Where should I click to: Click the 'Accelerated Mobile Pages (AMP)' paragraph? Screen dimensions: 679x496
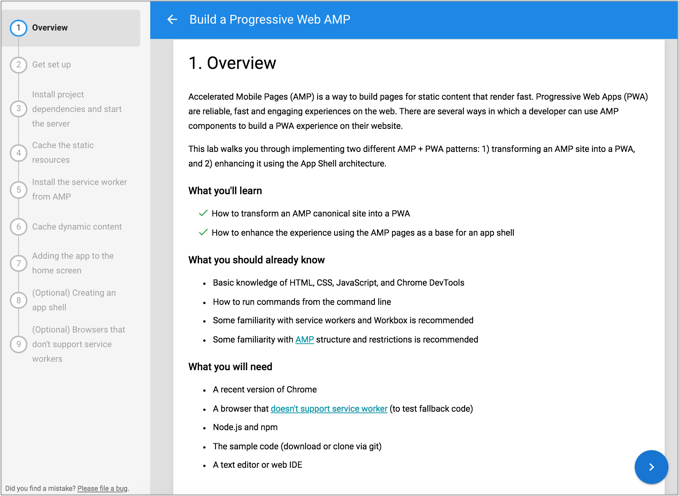[418, 111]
